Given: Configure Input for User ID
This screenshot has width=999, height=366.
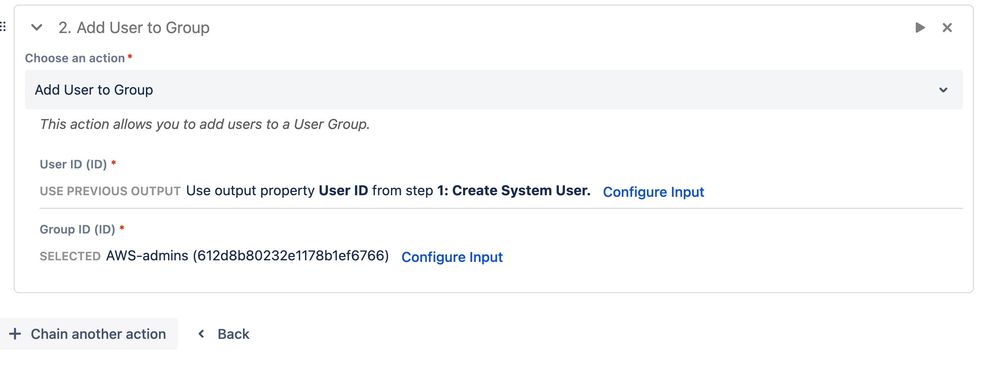Looking at the screenshot, I should click(653, 192).
